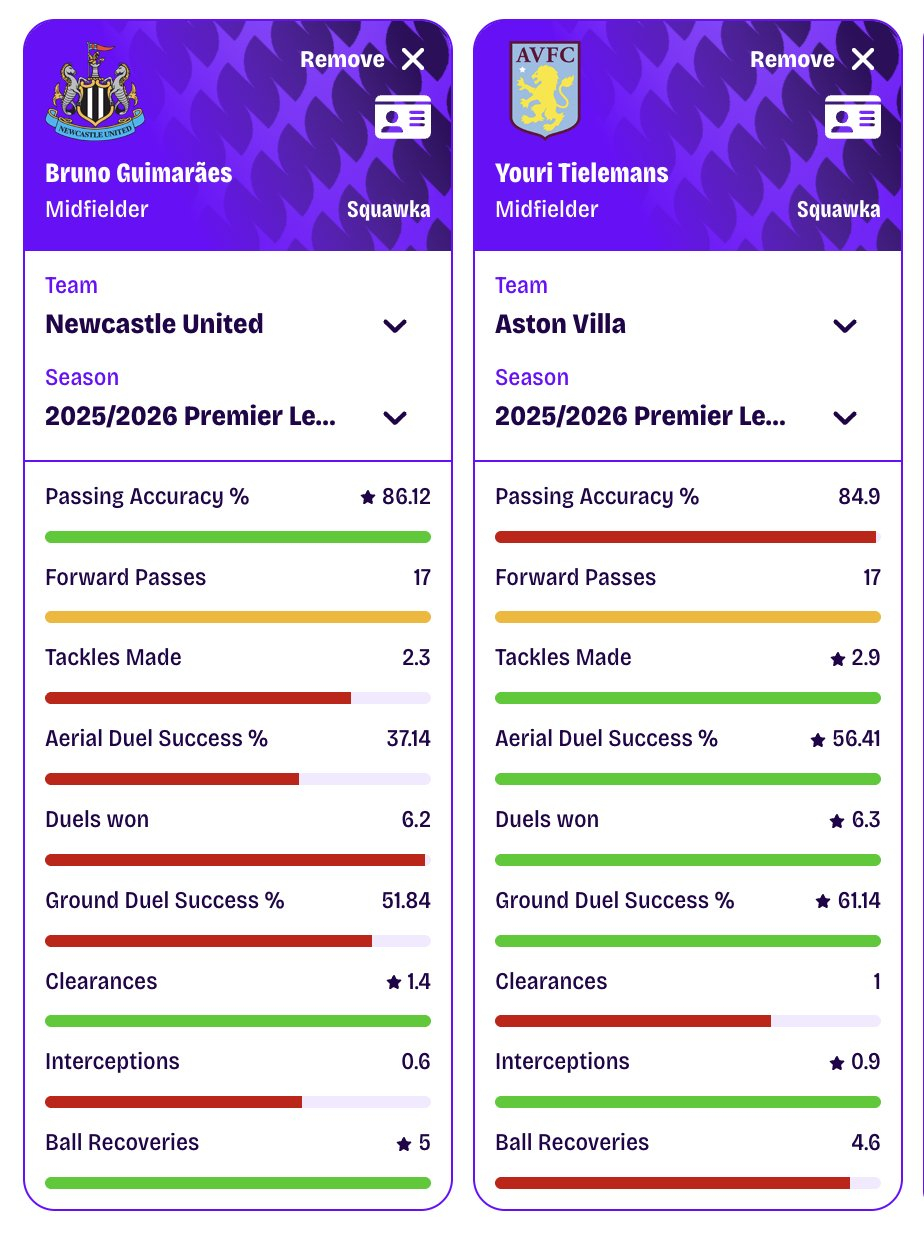Click the star icon beside Aerial Duel Success 56.41

pos(818,740)
